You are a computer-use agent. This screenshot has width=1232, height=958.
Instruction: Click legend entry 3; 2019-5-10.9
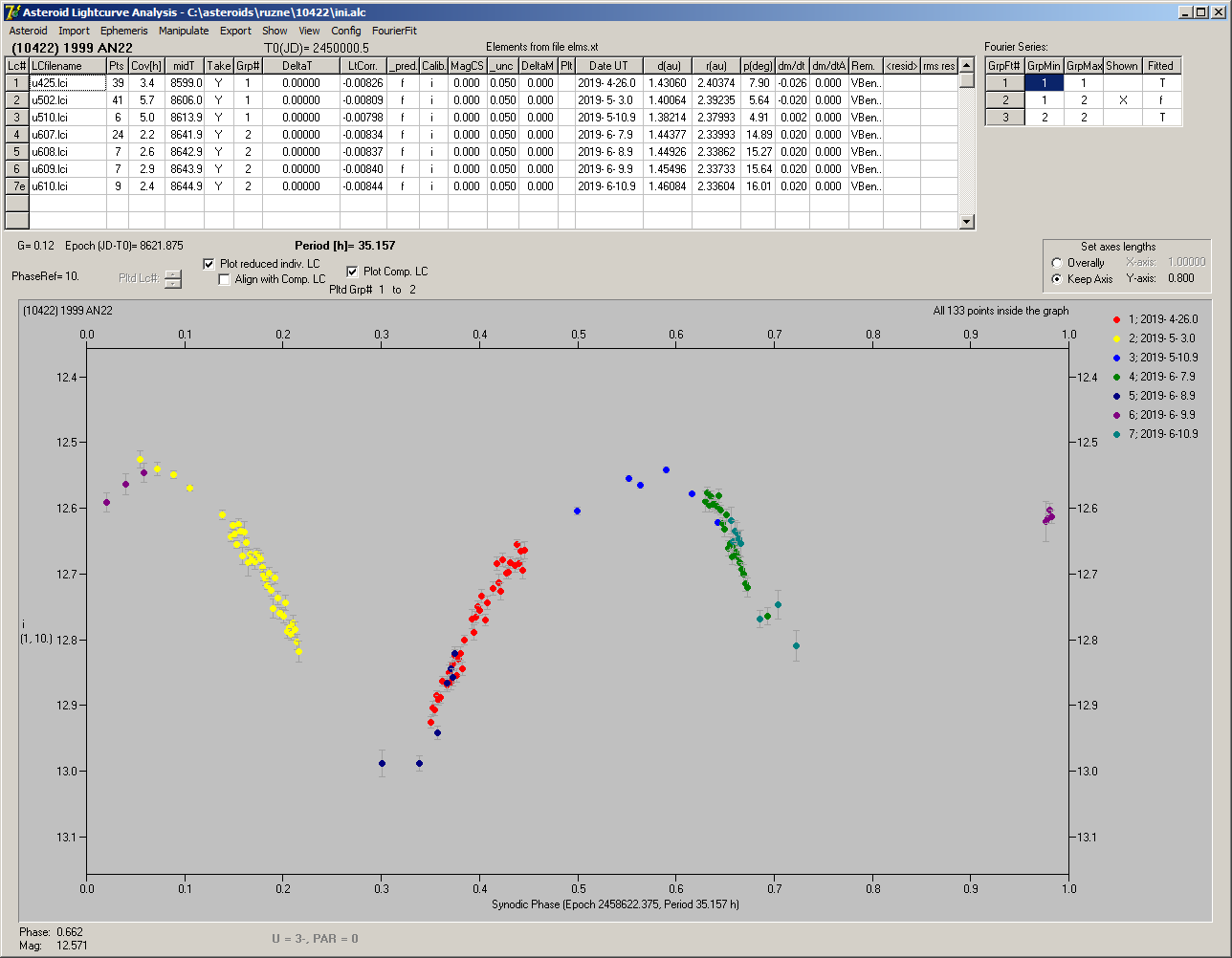pyautogui.click(x=1162, y=358)
